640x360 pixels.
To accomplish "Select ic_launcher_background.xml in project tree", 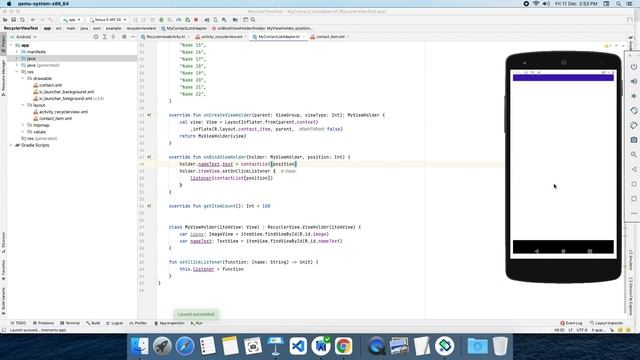I will point(64,92).
